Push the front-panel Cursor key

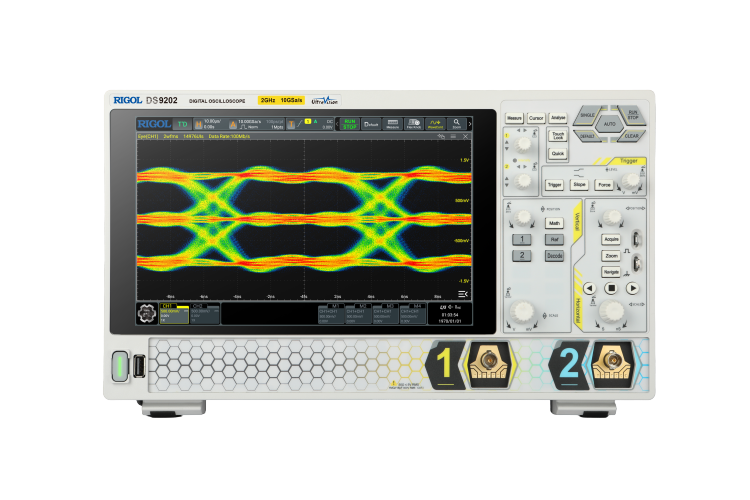[x=536, y=118]
